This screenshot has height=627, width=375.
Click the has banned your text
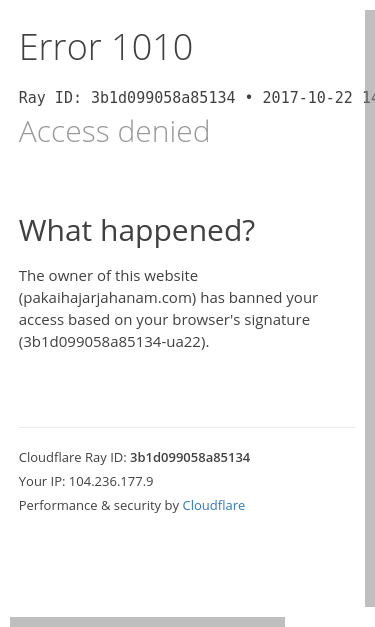coord(259,298)
